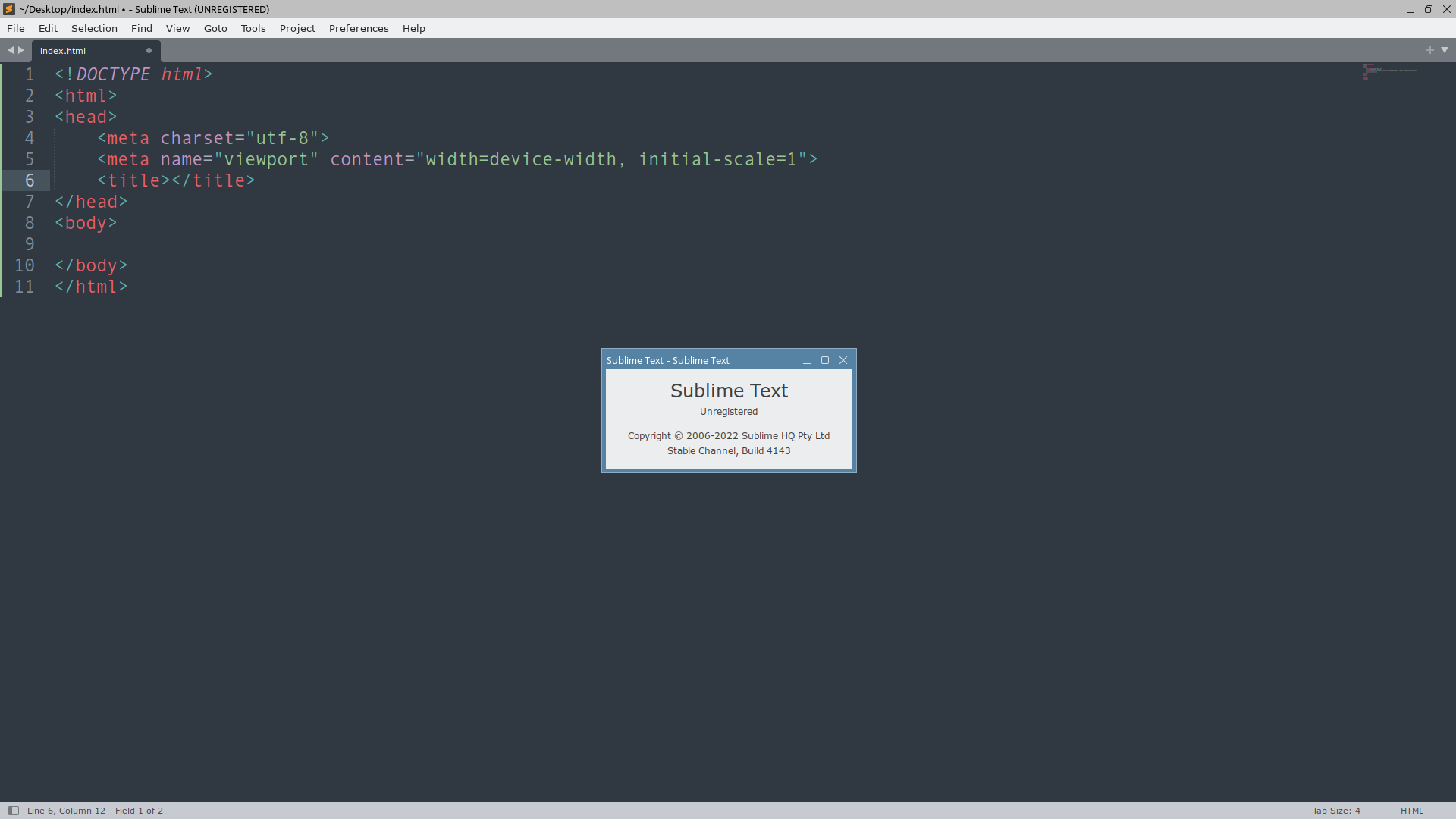
Task: Click the Copyright Sublime HQ Pty Ltd line
Action: coord(729,436)
